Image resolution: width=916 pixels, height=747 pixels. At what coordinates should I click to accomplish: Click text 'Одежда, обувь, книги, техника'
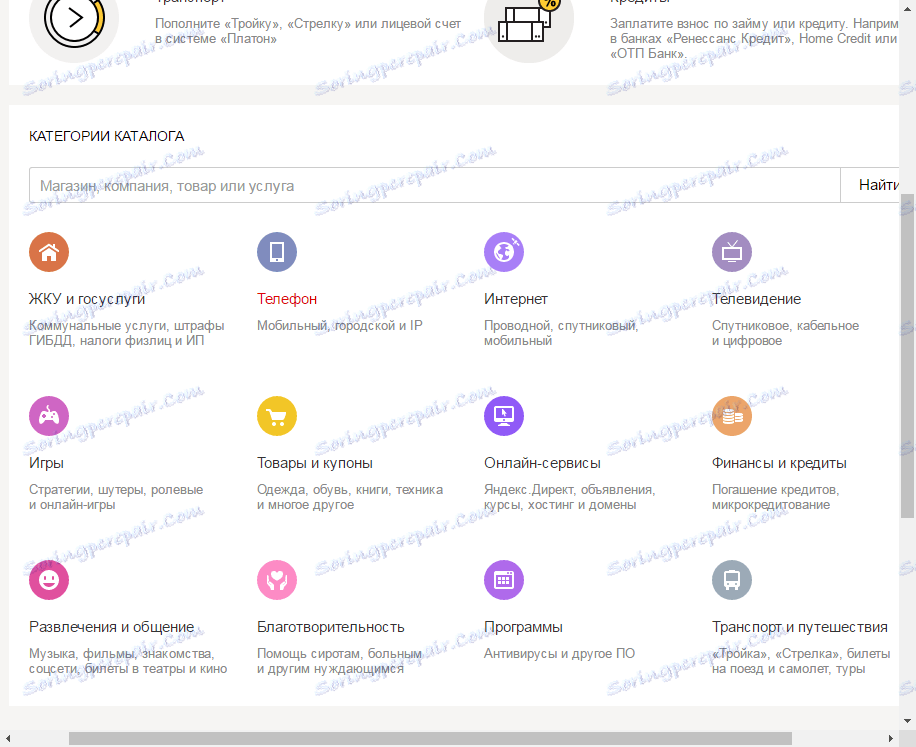tap(350, 489)
